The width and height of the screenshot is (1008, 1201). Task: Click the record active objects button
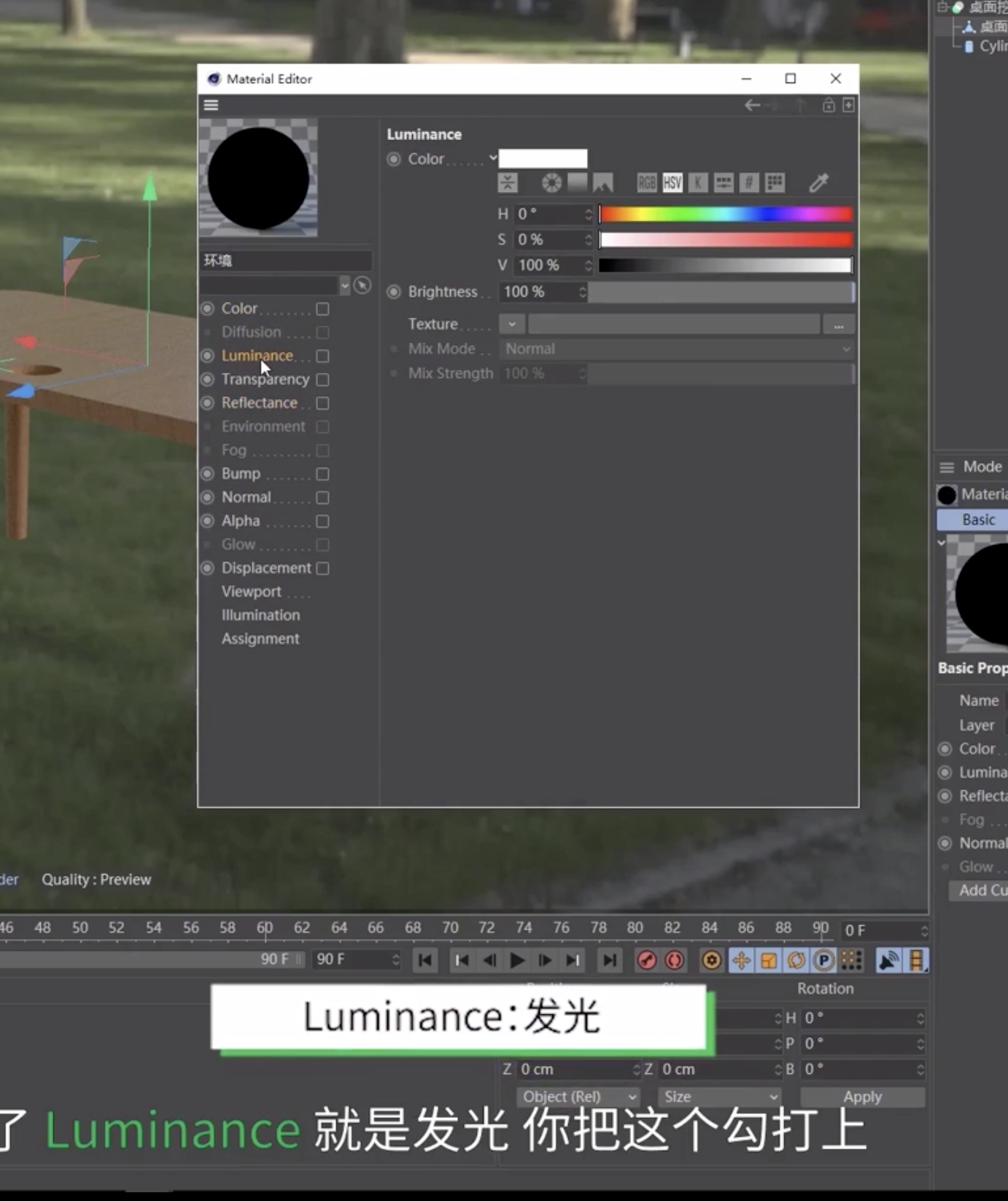tap(646, 960)
